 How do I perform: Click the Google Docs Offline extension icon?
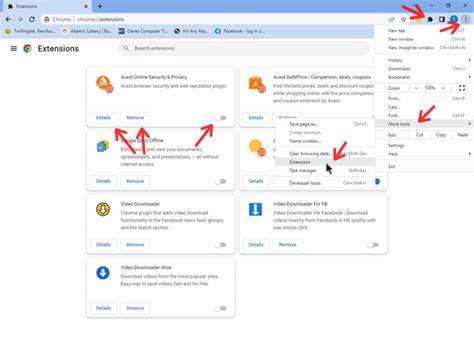[103, 146]
